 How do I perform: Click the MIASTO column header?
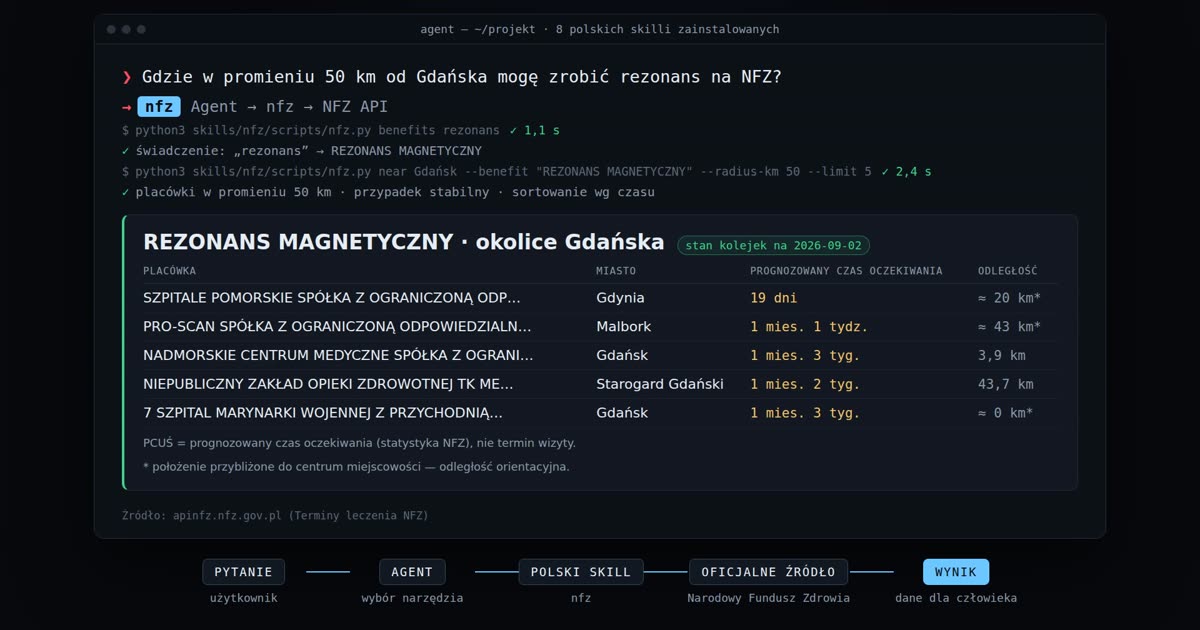pos(616,271)
